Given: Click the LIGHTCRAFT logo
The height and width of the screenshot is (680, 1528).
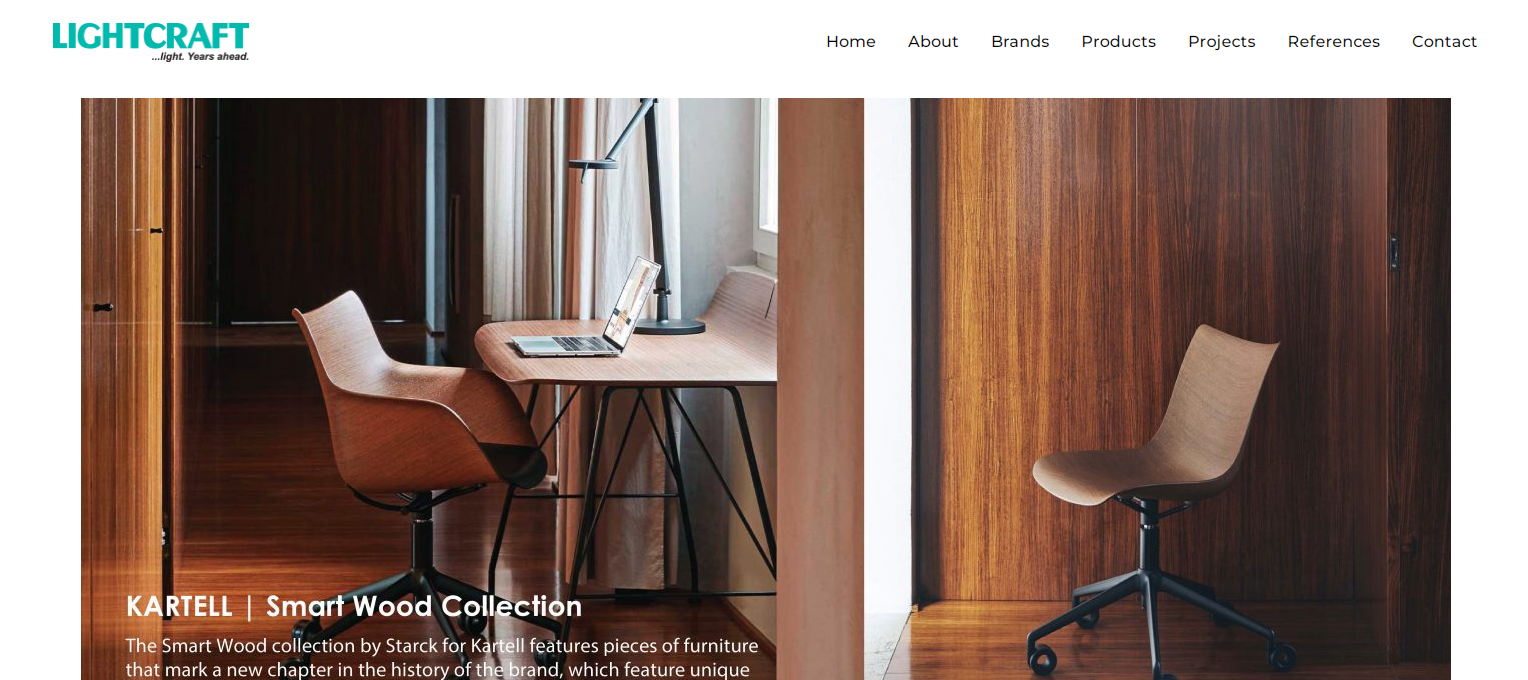Looking at the screenshot, I should click(151, 42).
